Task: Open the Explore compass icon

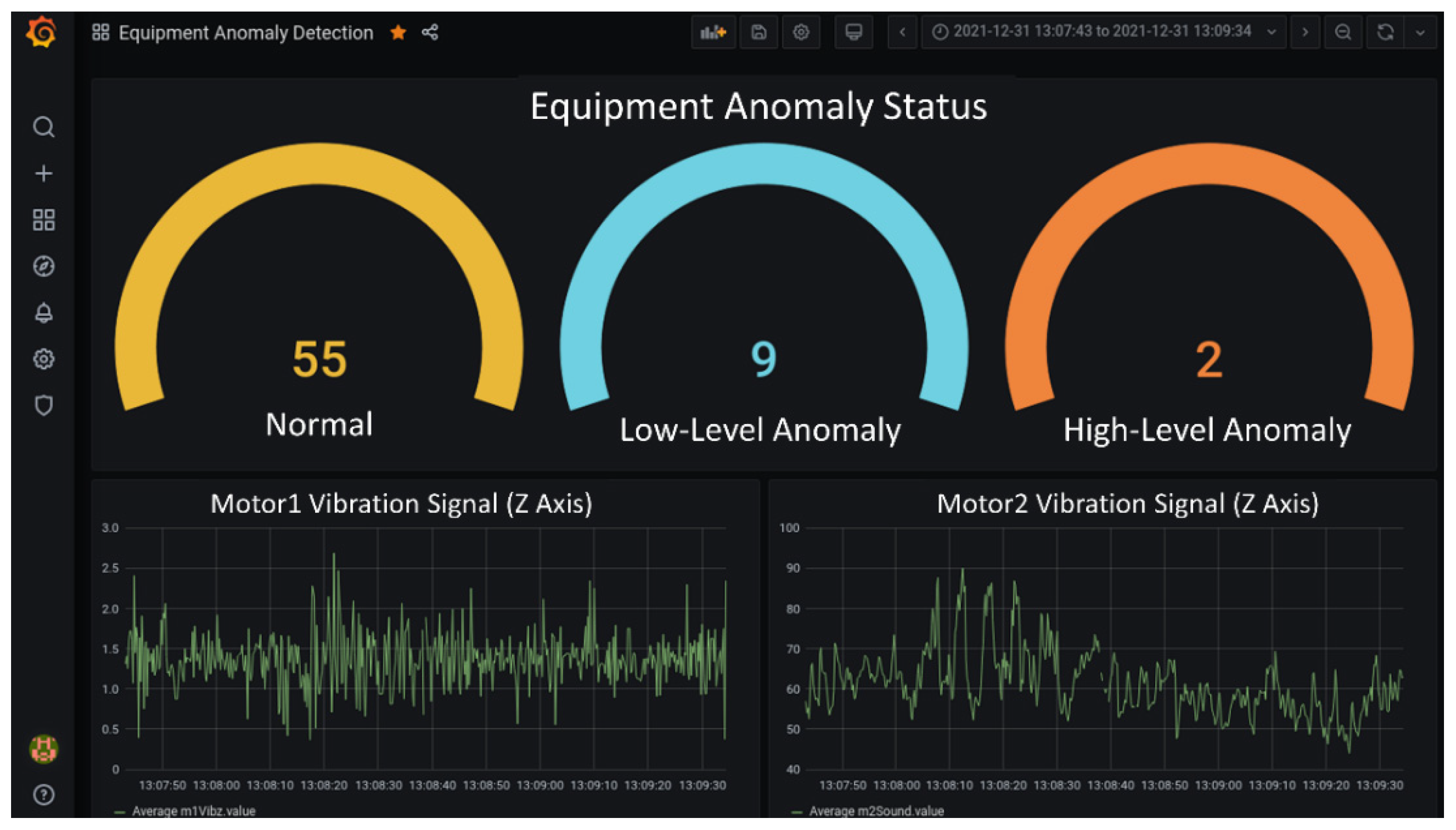Action: [x=43, y=266]
